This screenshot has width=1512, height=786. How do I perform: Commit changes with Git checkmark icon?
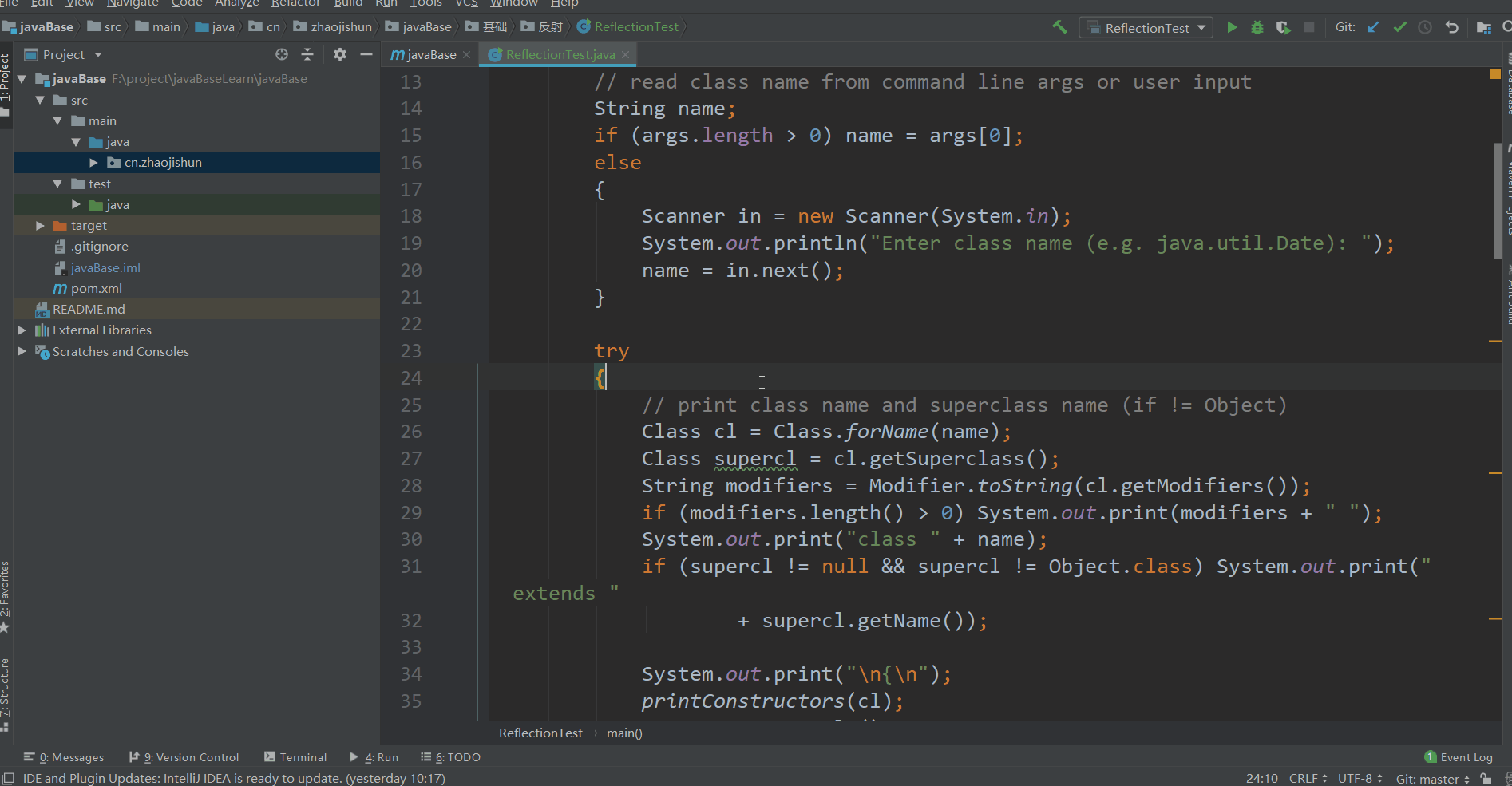coord(1399,27)
